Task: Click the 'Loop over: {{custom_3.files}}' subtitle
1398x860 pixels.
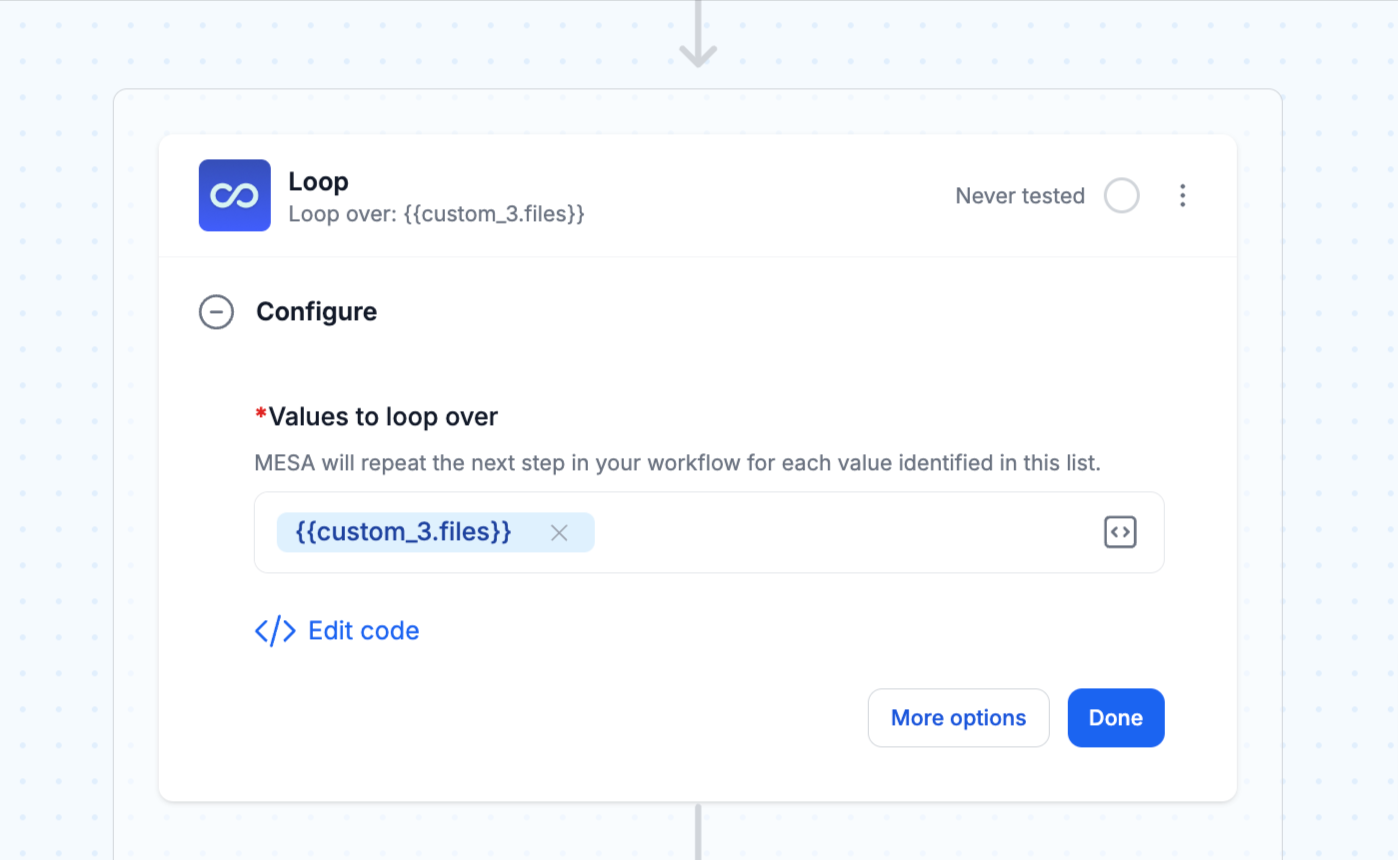Action: pyautogui.click(x=436, y=214)
